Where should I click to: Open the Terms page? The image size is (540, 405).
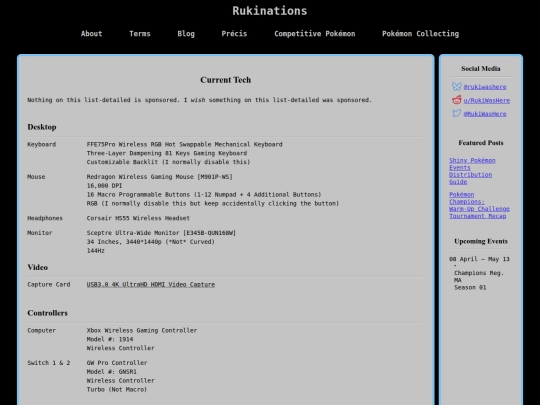[x=140, y=34]
